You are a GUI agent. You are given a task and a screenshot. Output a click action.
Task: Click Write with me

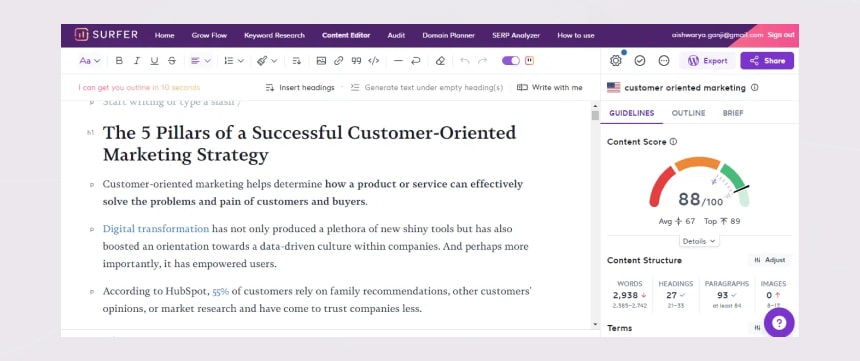point(550,87)
